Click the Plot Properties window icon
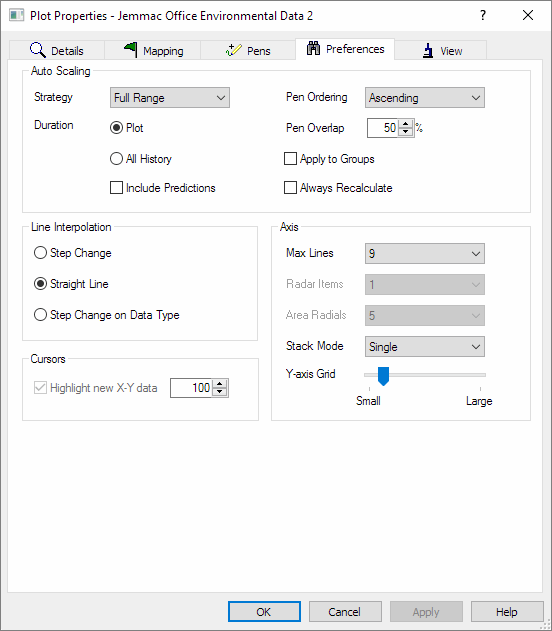This screenshot has width=552, height=631. click(x=16, y=15)
